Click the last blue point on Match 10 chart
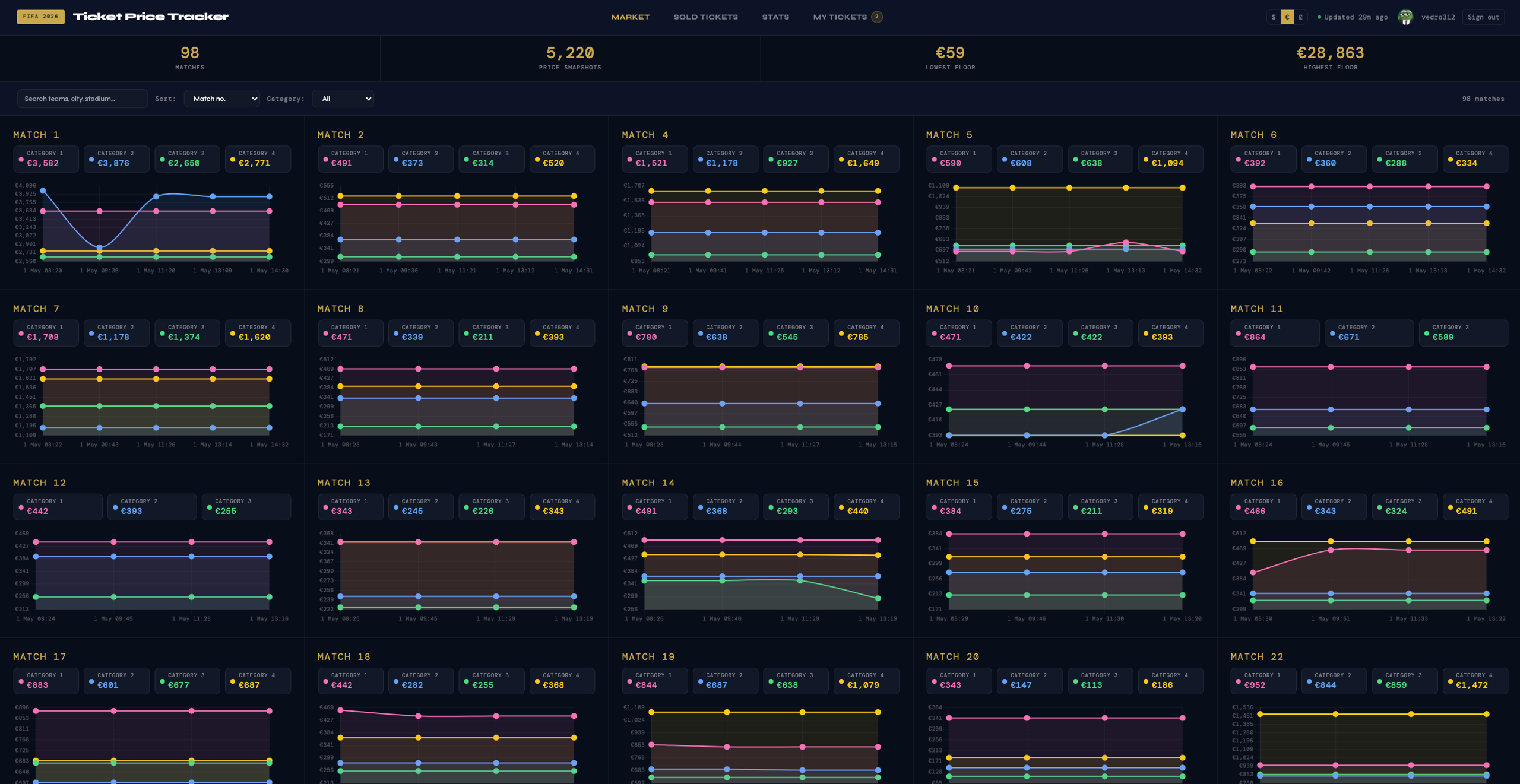Screen dimensions: 1520x784 (1182, 409)
